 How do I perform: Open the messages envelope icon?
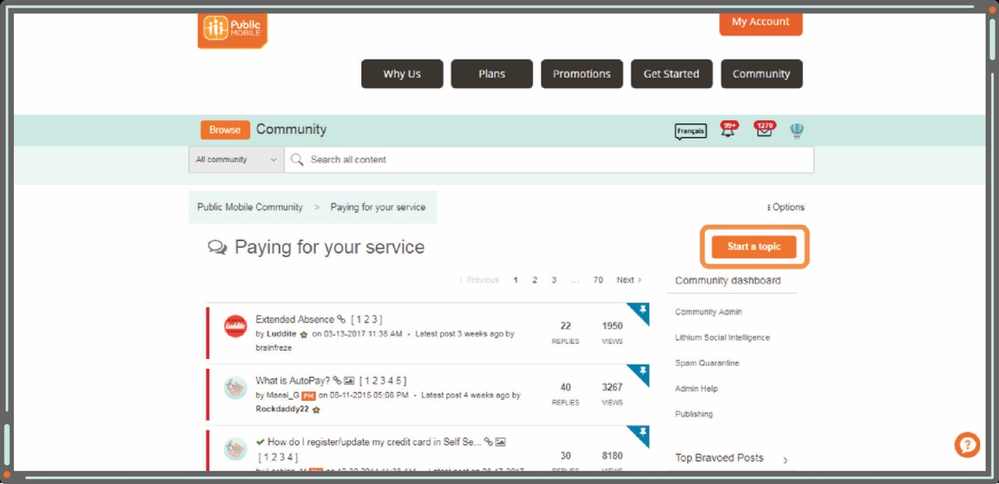(764, 131)
